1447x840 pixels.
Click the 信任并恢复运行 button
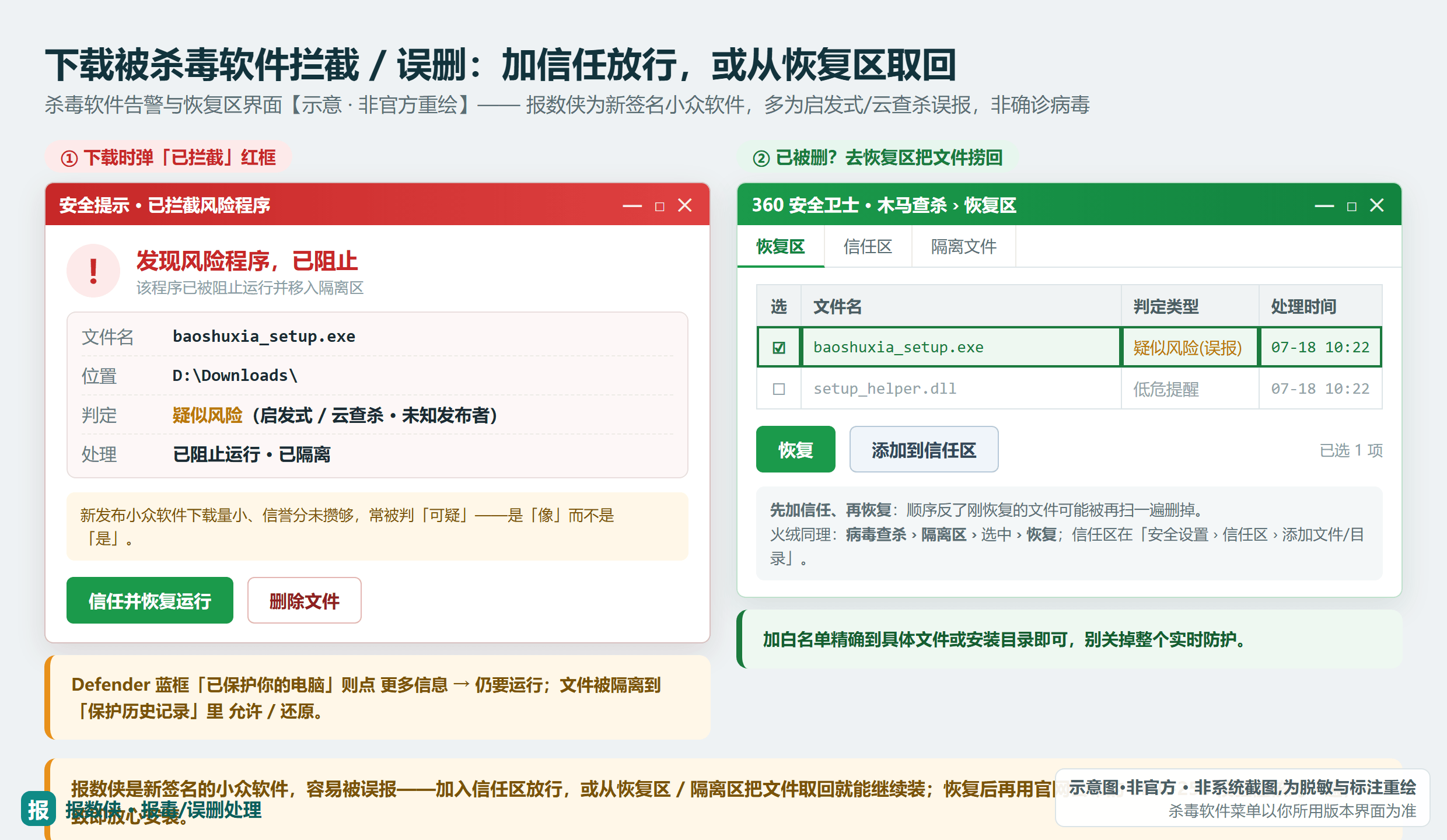pos(150,600)
